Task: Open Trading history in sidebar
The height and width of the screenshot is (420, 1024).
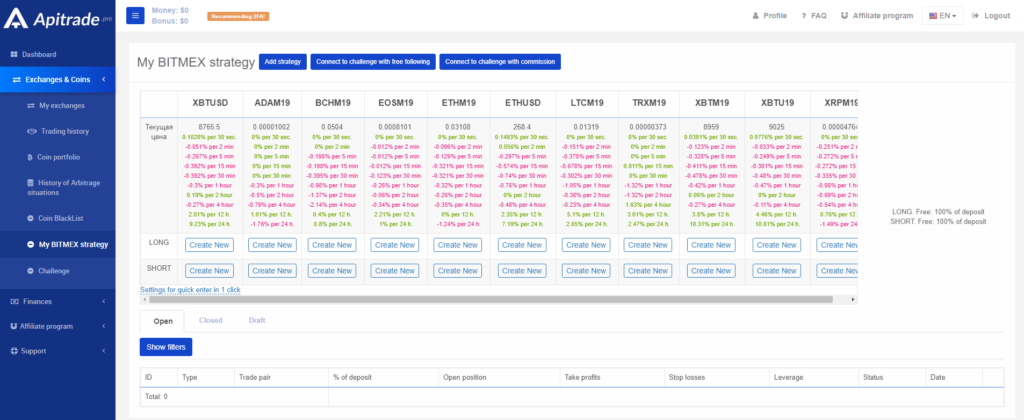Action: [57, 131]
